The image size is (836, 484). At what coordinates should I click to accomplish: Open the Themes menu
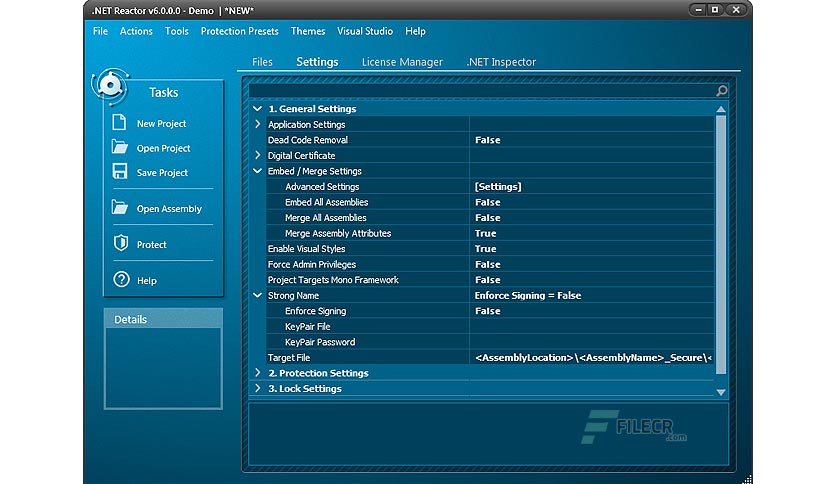[308, 31]
